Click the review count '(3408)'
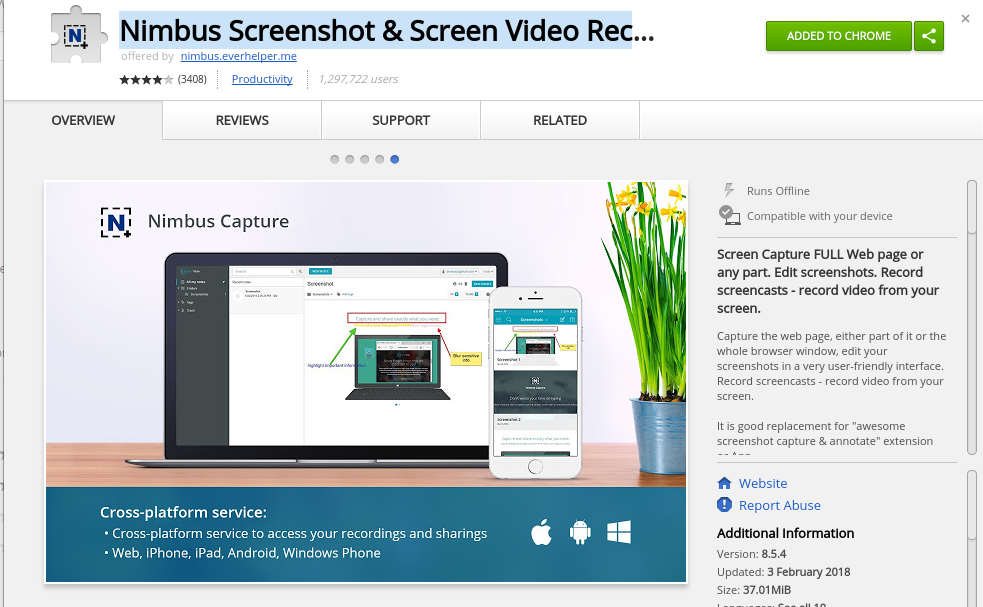Viewport: 983px width, 607px height. [x=192, y=80]
